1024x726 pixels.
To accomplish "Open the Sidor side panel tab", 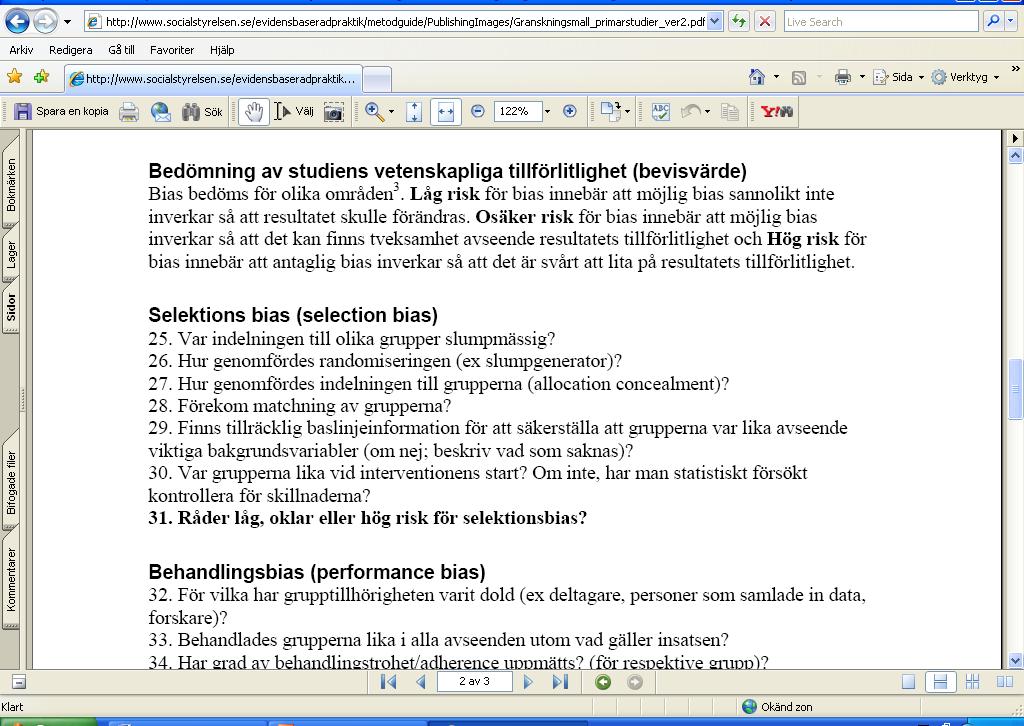I will pos(10,307).
